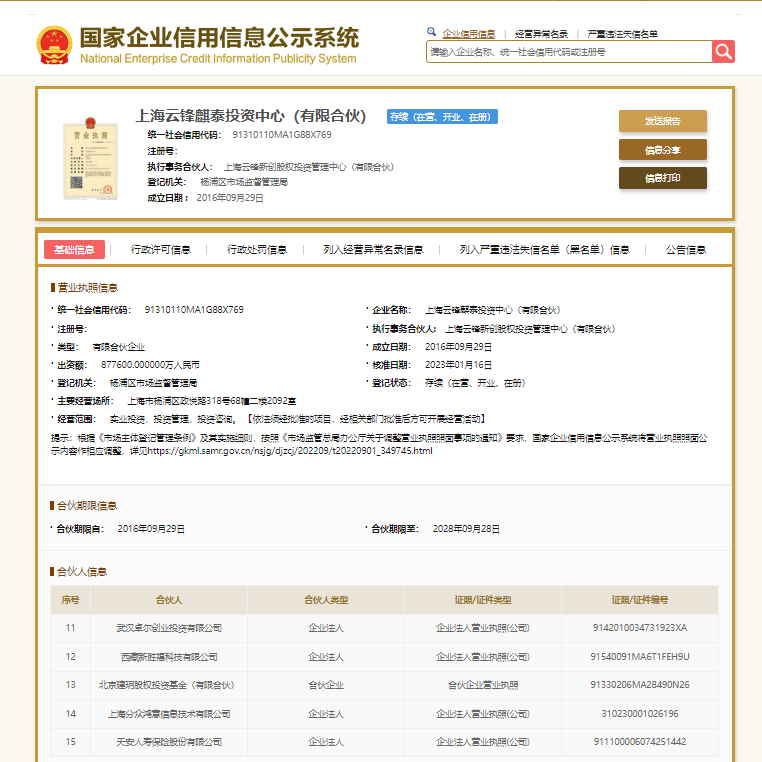Viewport: 762px width, 762px height.
Task: Click certificate number 911100006074251442
Action: tap(640, 742)
